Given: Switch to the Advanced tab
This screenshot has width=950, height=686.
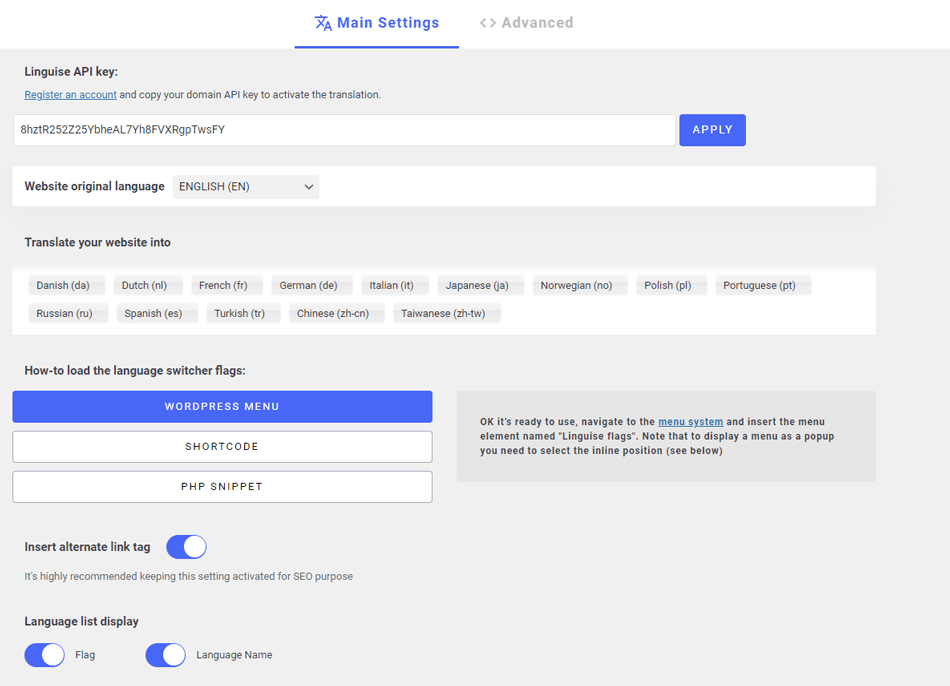Looking at the screenshot, I should [526, 22].
